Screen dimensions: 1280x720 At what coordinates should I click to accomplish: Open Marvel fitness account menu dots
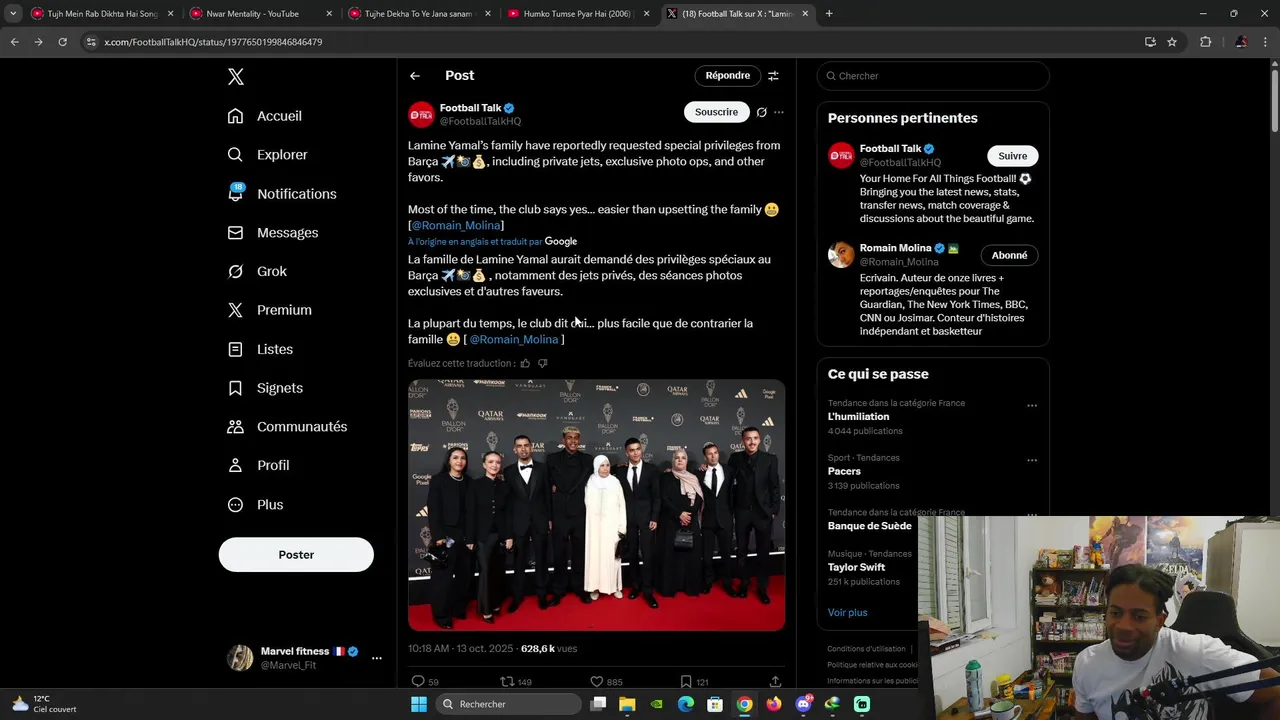[377, 658]
